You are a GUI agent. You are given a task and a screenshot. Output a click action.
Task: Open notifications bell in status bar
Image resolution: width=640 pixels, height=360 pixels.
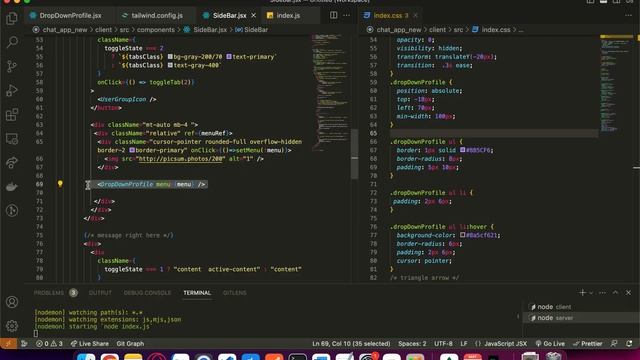(x=629, y=344)
